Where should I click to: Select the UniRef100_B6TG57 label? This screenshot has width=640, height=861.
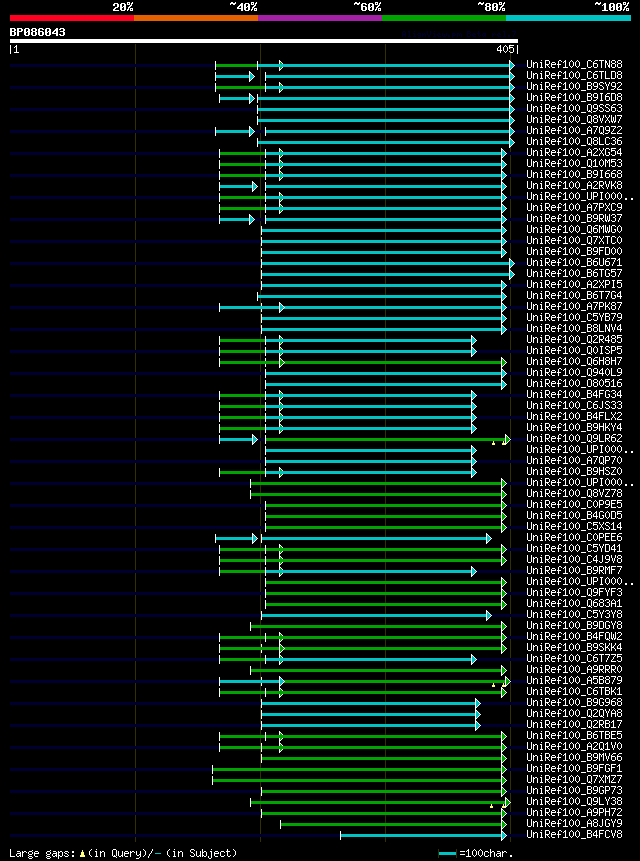(x=574, y=273)
